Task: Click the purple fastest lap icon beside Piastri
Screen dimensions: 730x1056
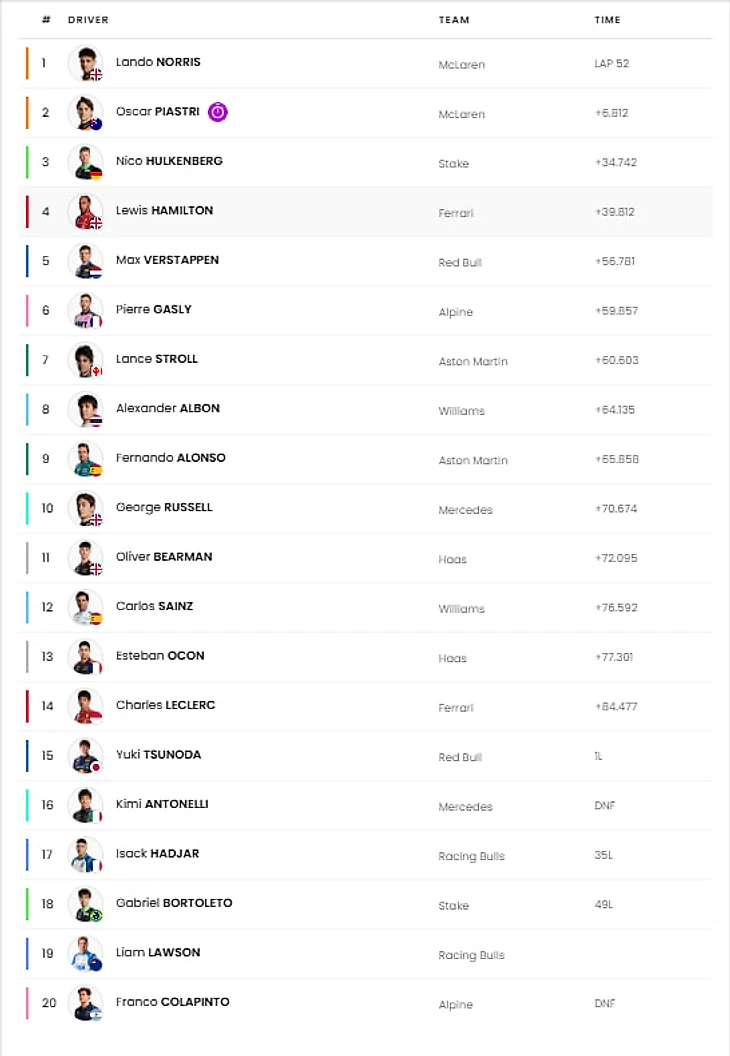Action: (217, 112)
